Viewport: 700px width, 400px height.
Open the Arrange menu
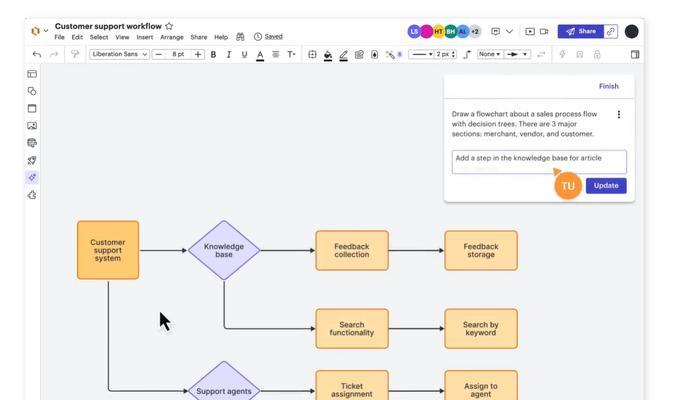point(172,37)
